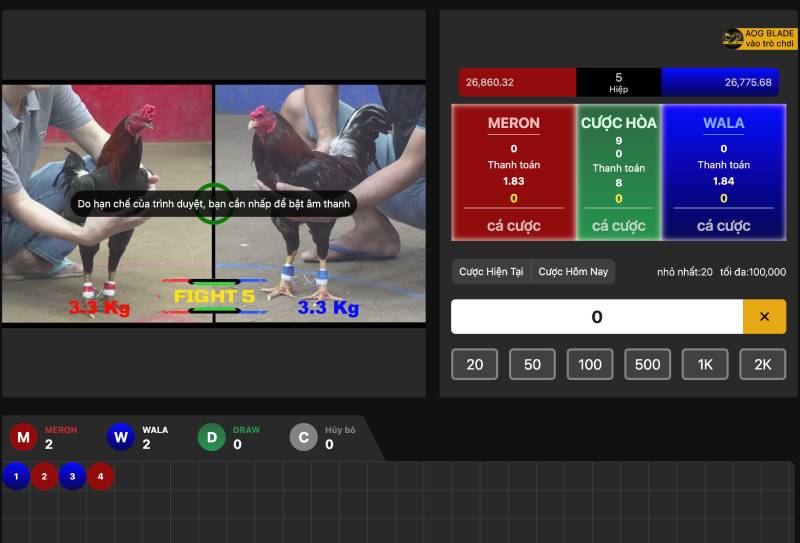The image size is (800, 543).
Task: Place bet on WALA panel
Action: (723, 172)
